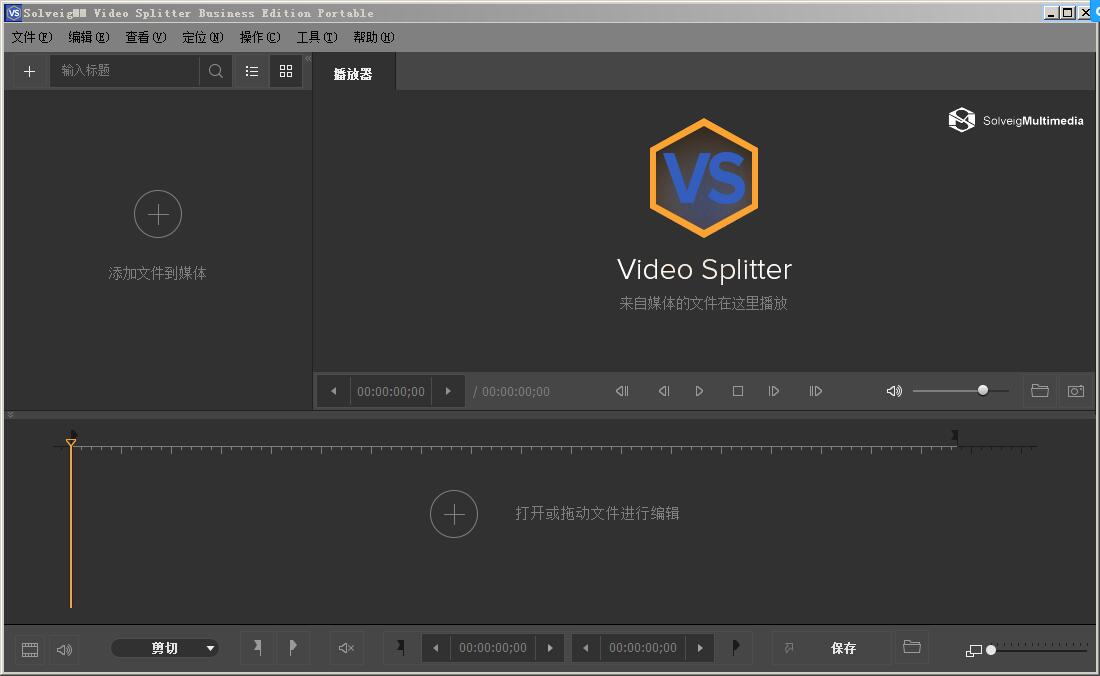The height and width of the screenshot is (676, 1100).
Task: Mute the player volume speaker icon
Action: 894,391
